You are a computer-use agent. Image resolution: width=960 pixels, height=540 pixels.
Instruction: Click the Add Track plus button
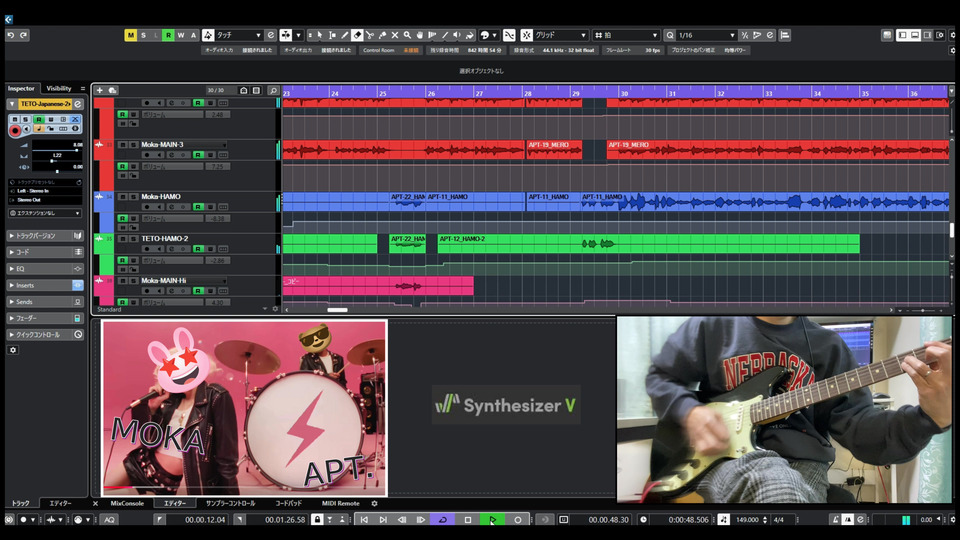[100, 91]
